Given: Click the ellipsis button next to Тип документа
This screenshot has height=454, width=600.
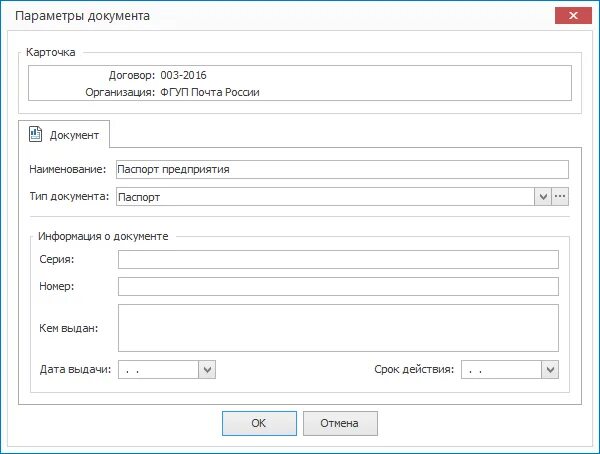Looking at the screenshot, I should tap(560, 197).
